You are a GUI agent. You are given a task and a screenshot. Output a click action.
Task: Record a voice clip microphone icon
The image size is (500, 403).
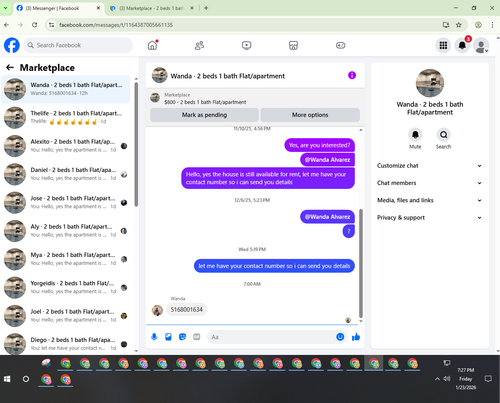154,337
